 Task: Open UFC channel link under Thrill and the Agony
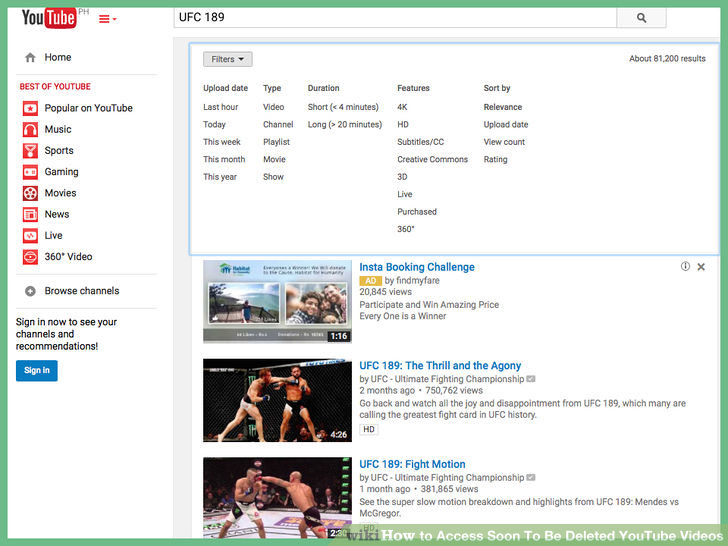tap(447, 379)
